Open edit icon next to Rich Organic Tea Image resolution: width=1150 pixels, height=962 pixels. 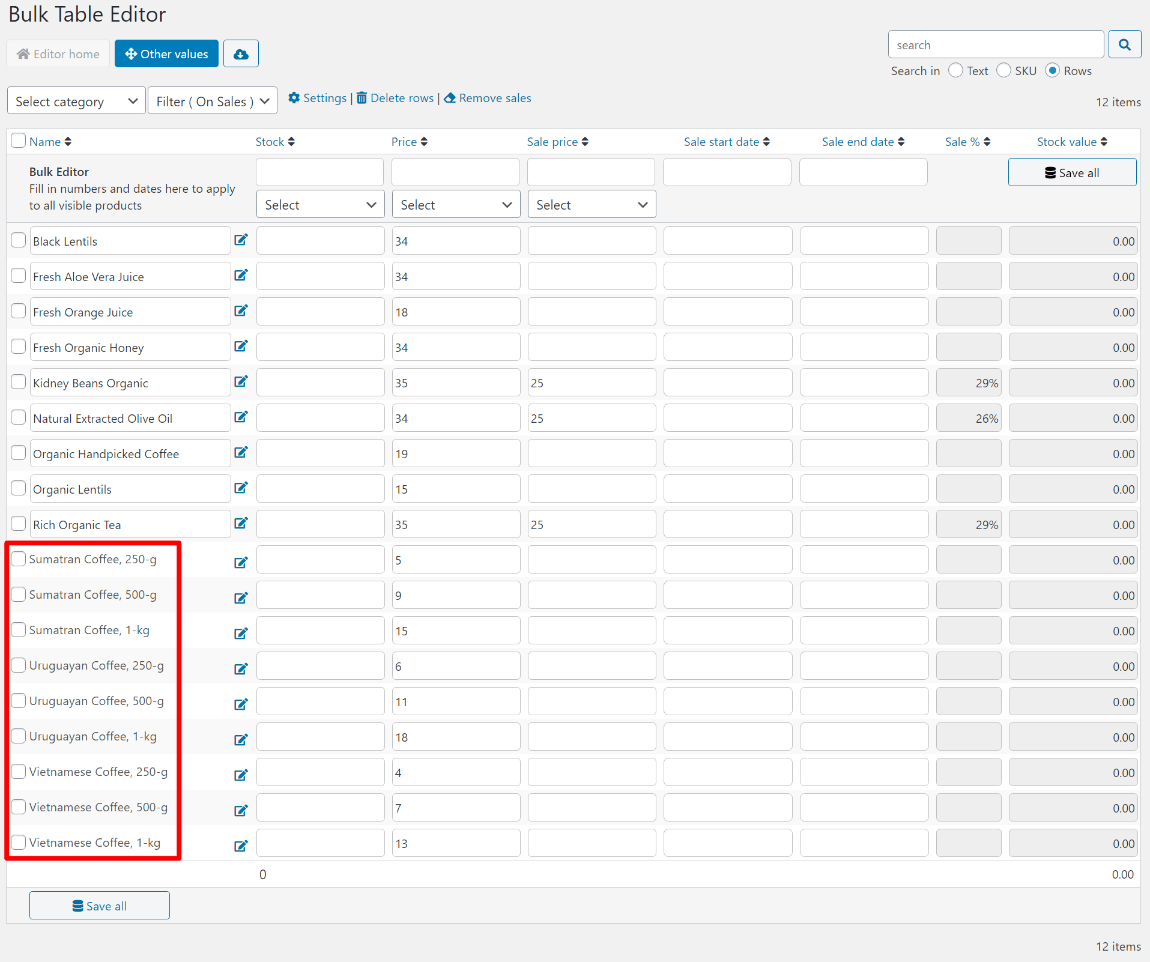[241, 523]
